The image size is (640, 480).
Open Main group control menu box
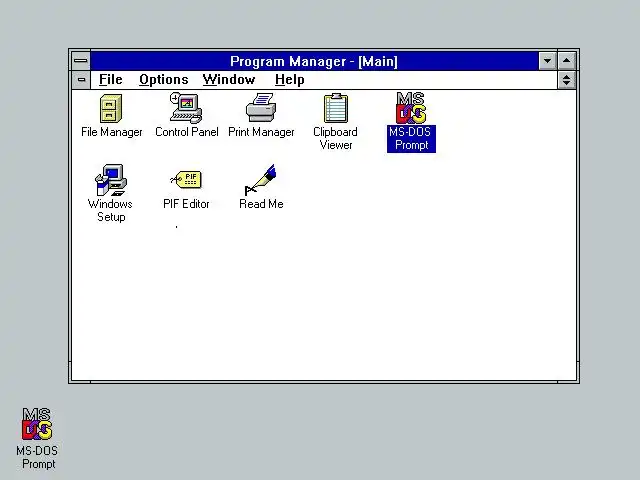point(81,80)
